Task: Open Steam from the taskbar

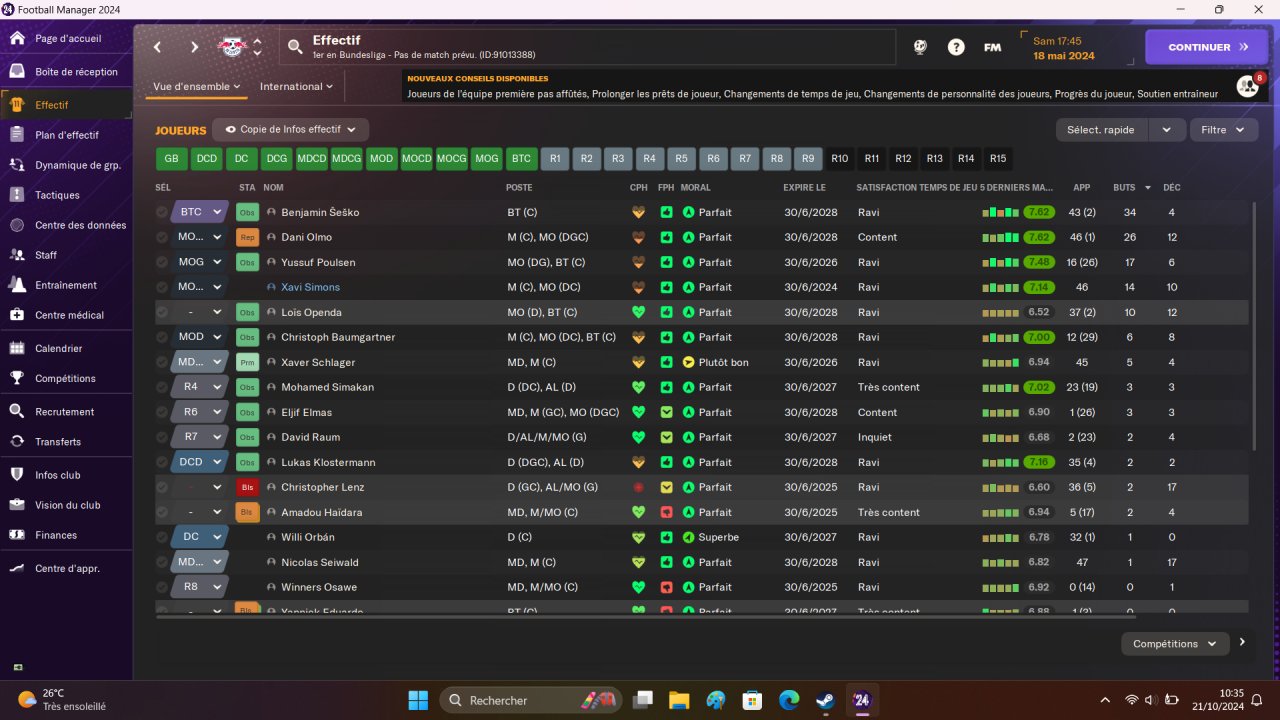Action: pyautogui.click(x=826, y=700)
